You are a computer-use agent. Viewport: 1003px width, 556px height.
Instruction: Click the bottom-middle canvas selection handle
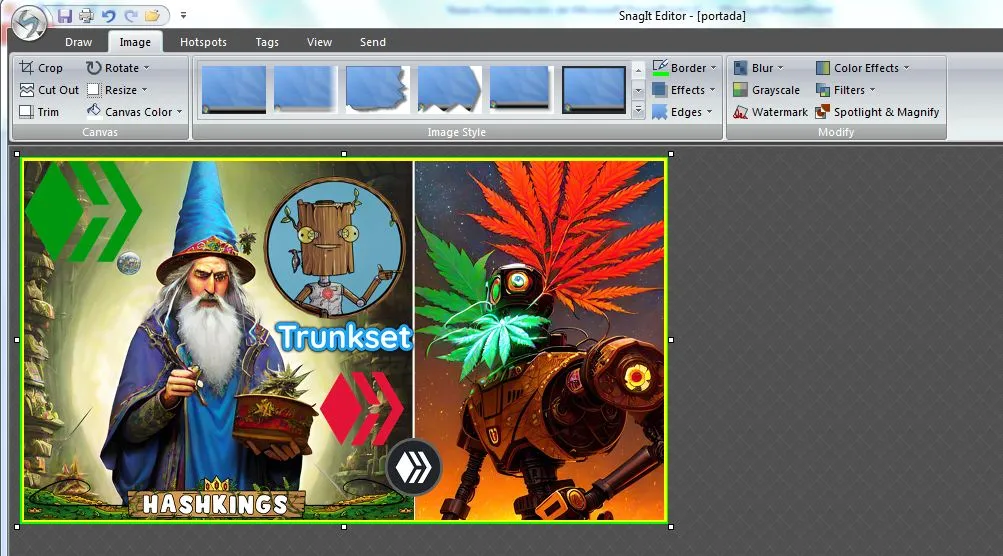tap(344, 527)
